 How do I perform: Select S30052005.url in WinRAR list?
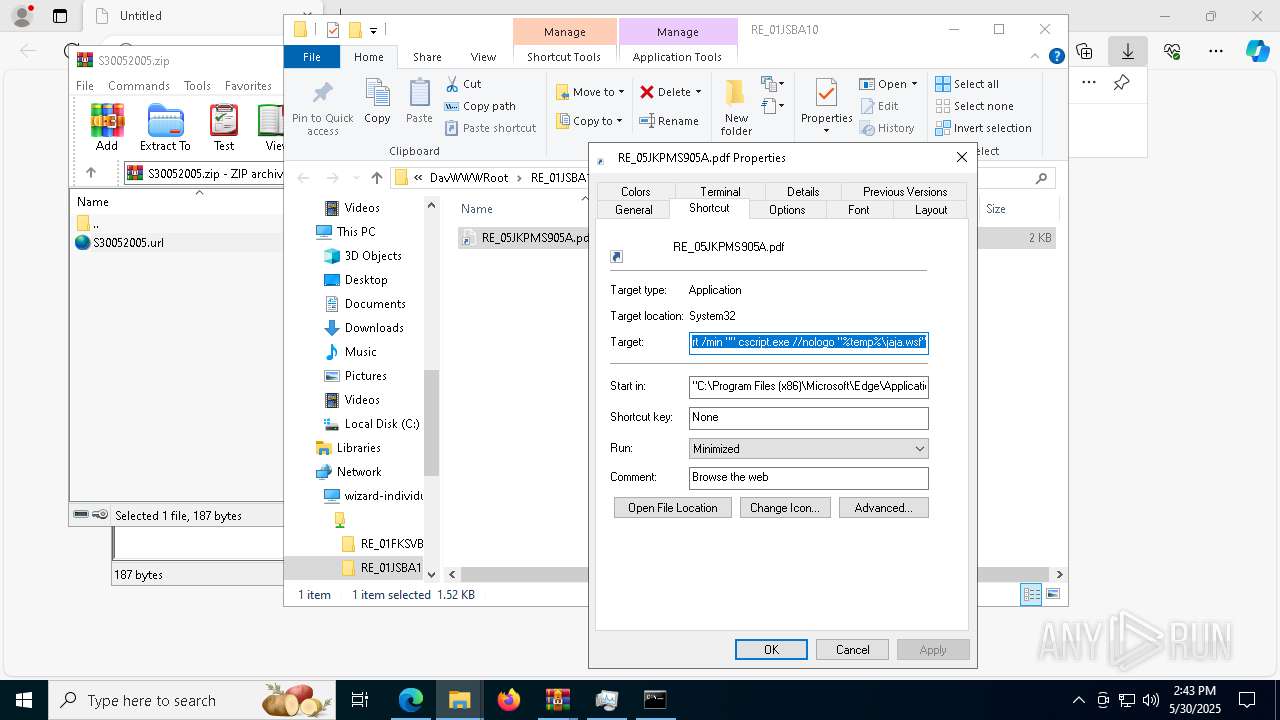pos(128,242)
